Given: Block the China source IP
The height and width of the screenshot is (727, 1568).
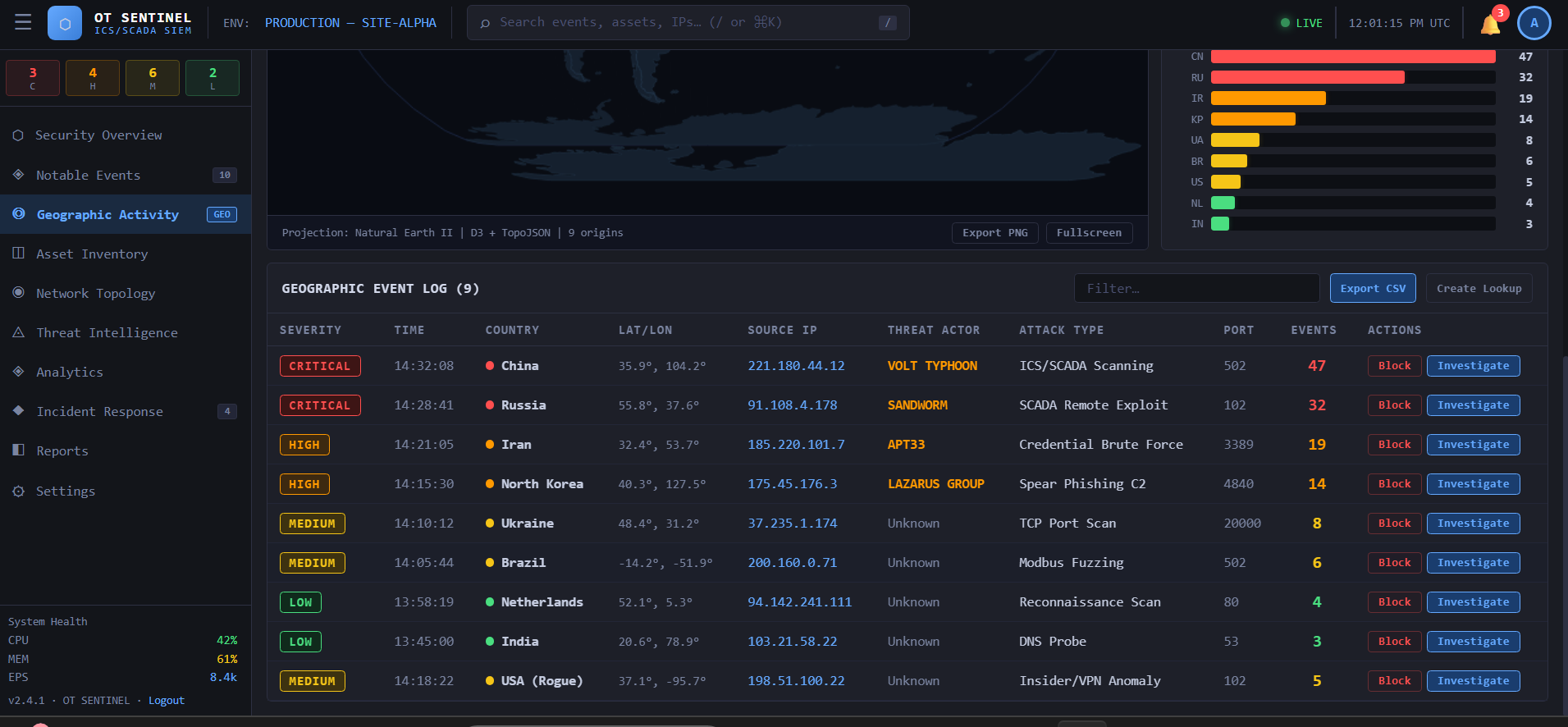Looking at the screenshot, I should (x=1394, y=366).
